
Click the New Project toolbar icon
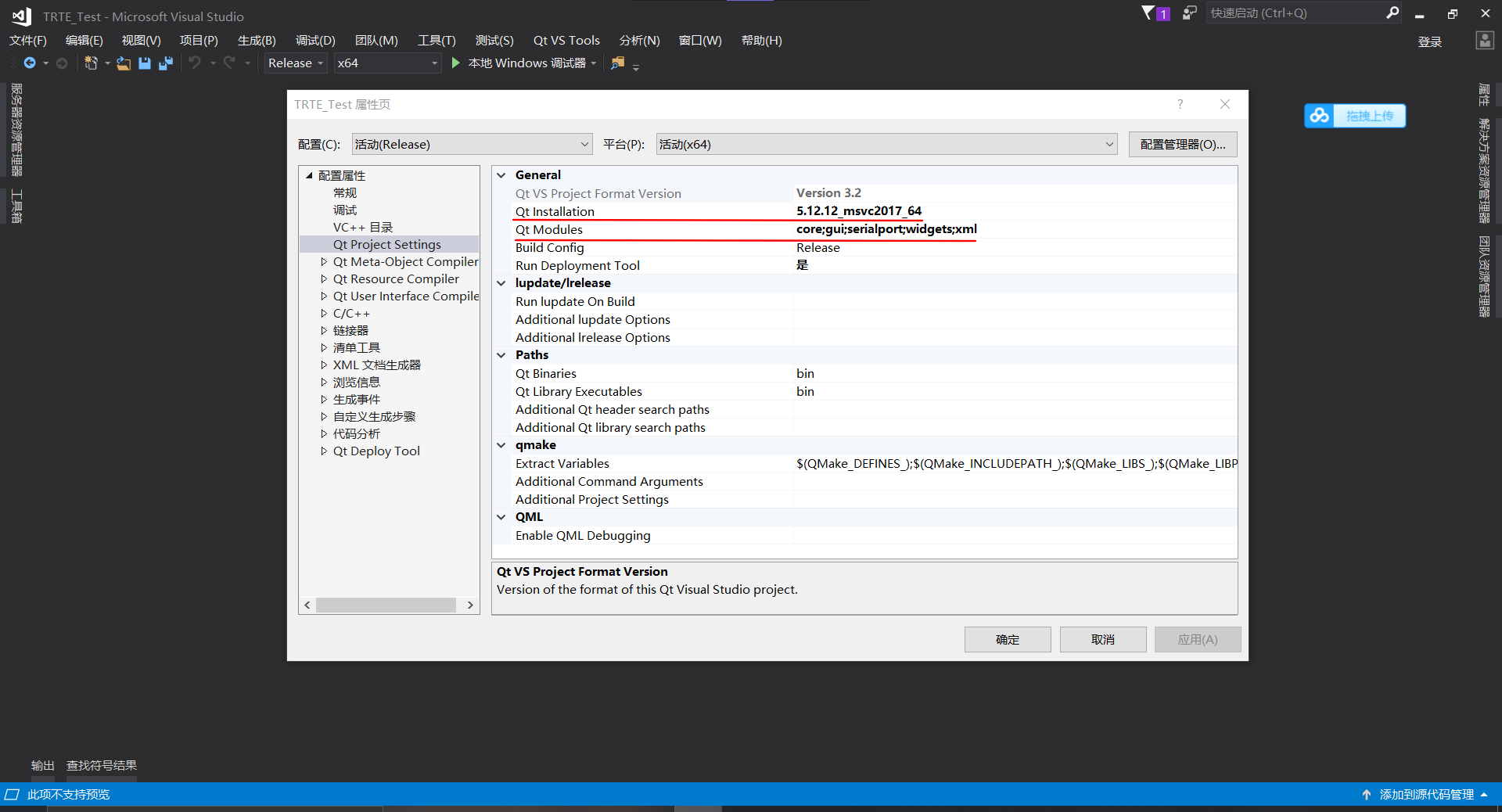(91, 63)
